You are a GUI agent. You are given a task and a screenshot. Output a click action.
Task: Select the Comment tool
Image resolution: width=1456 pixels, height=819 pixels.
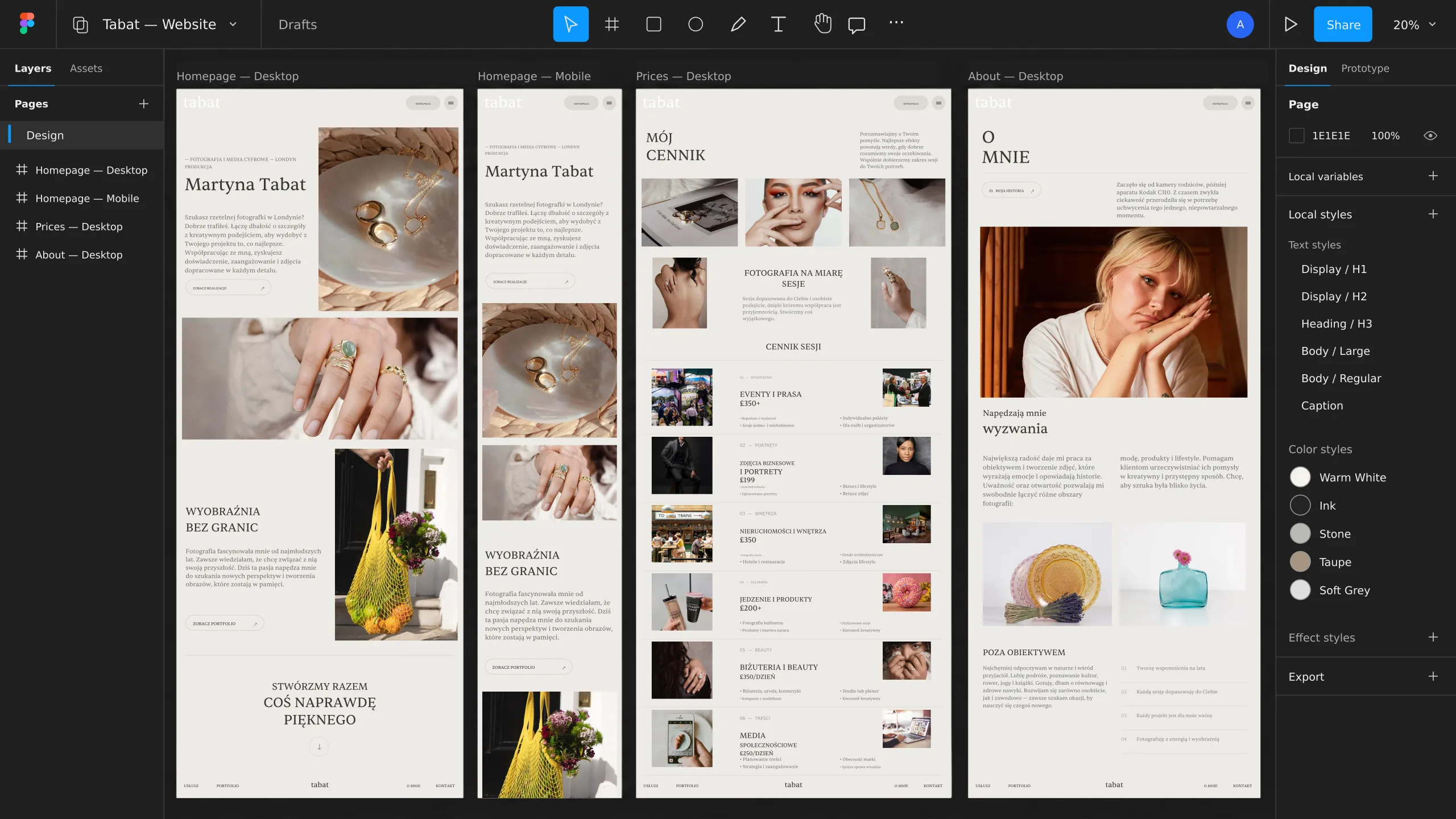point(857,24)
